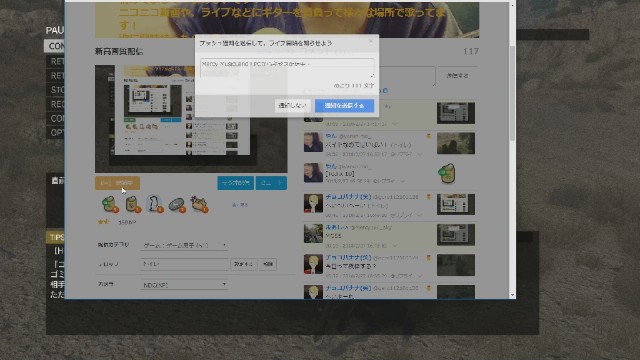Select the brown cup item icon
640x360 pixels.
pos(133,204)
